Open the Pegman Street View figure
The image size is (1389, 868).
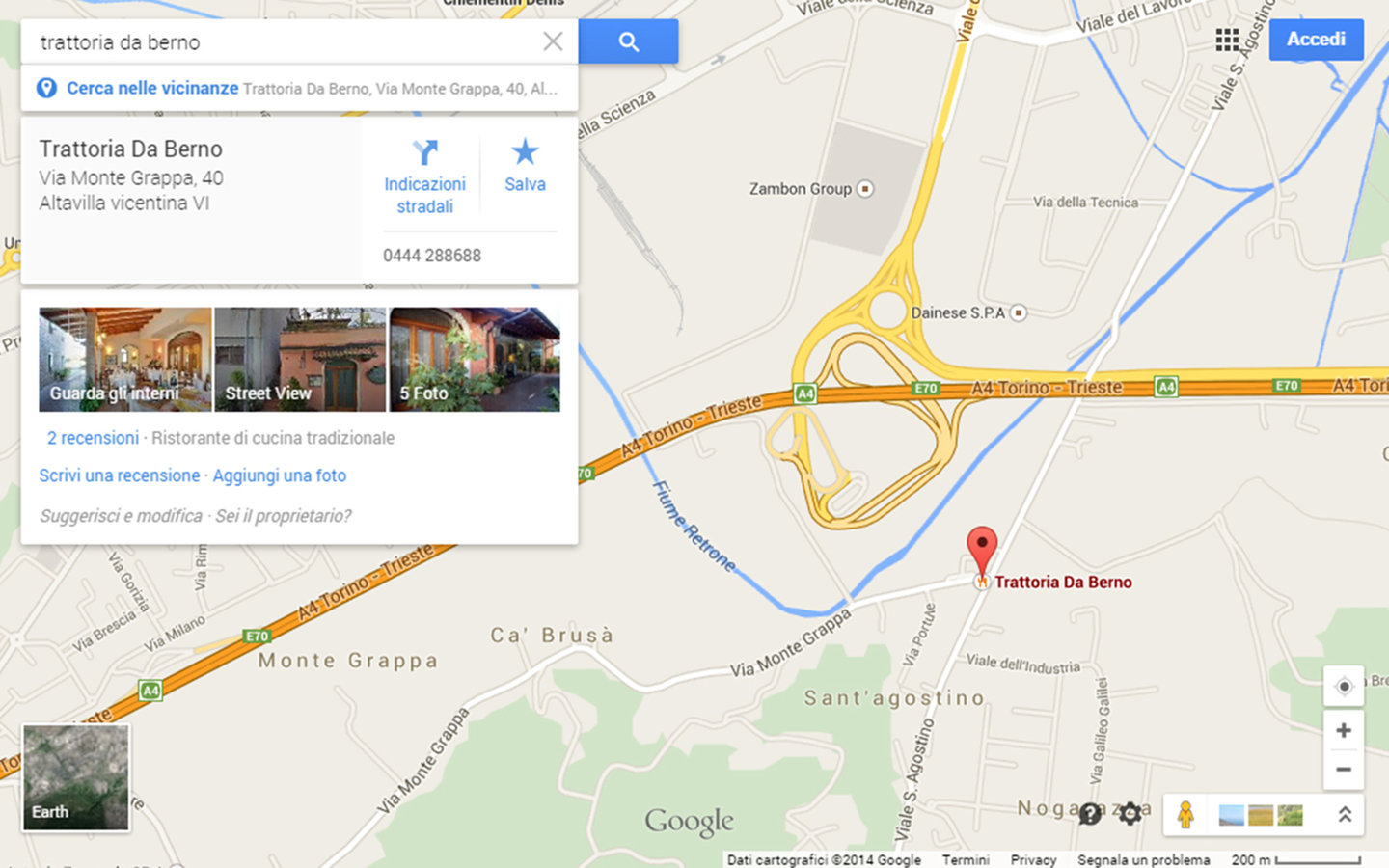pos(1185,815)
